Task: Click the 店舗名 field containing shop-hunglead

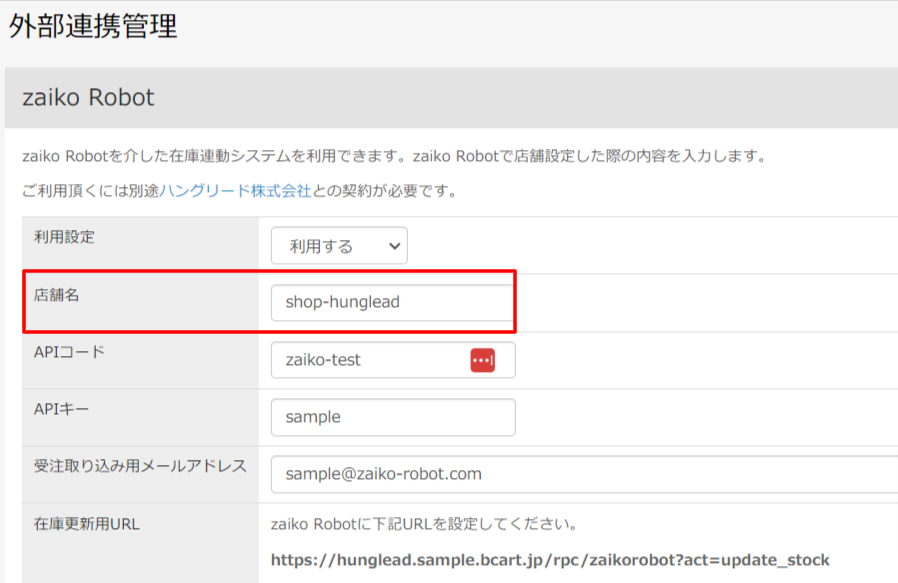Action: click(393, 302)
